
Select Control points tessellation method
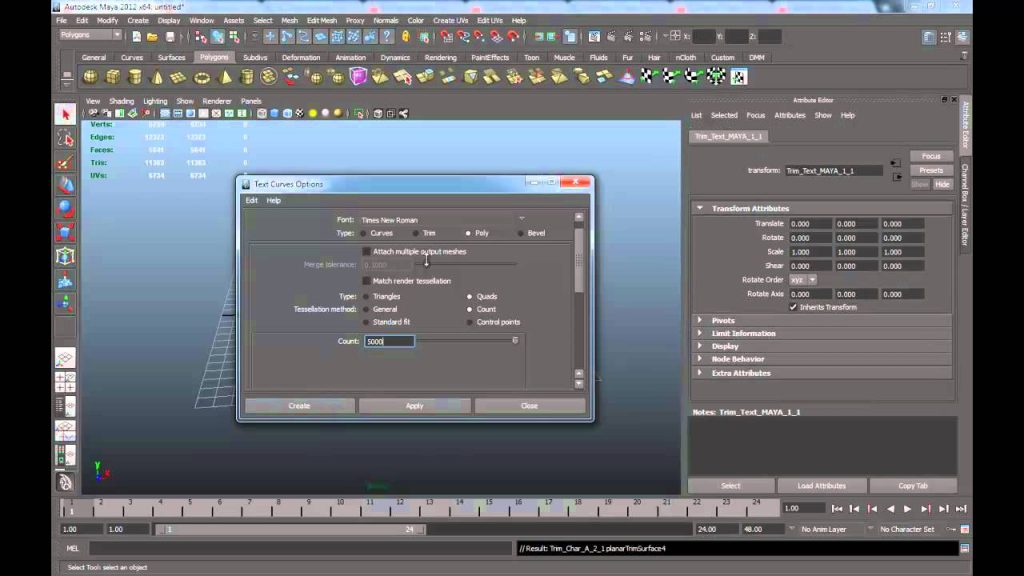tap(470, 322)
